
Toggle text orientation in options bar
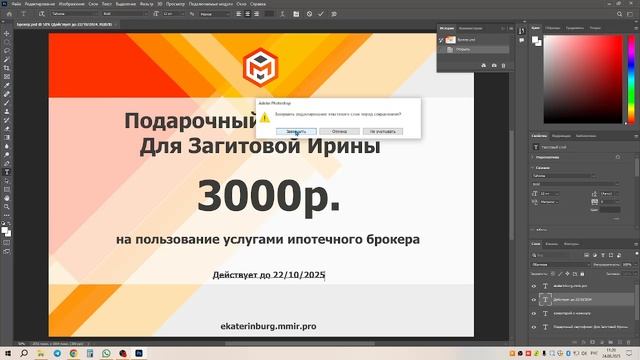click(41, 14)
